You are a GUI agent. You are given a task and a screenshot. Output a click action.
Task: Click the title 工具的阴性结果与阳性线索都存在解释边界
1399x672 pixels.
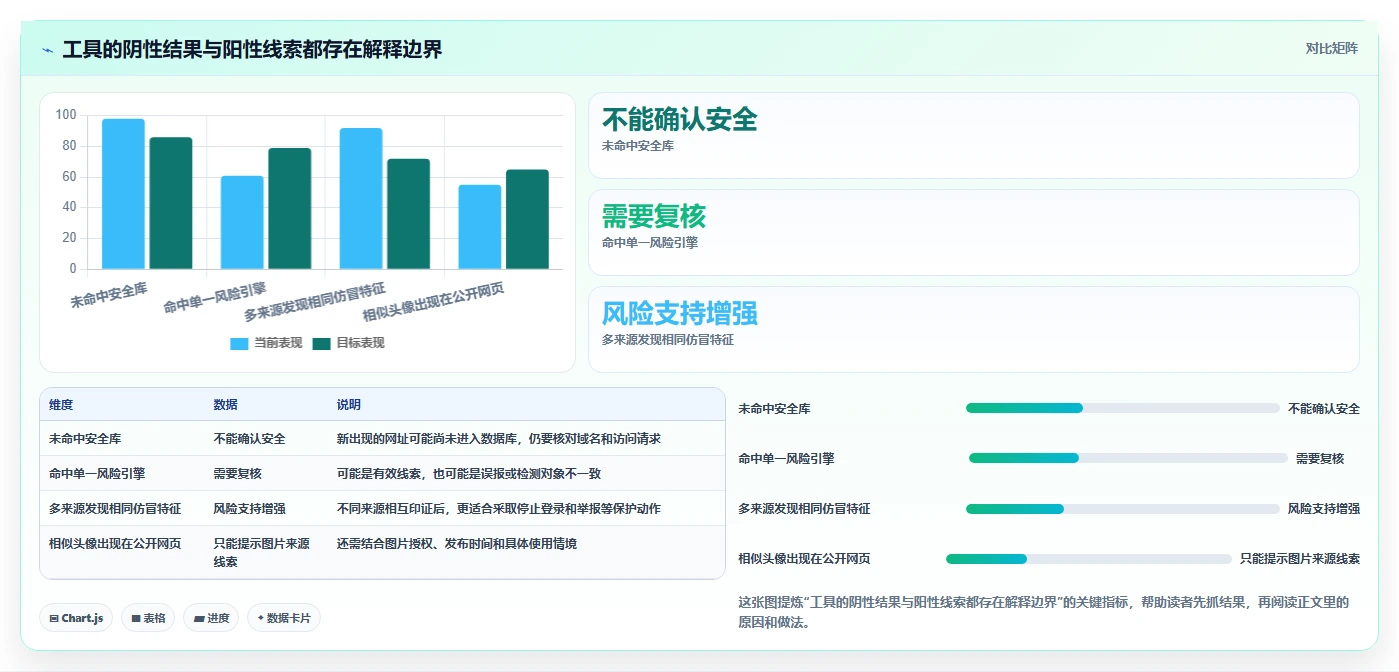[x=252, y=49]
